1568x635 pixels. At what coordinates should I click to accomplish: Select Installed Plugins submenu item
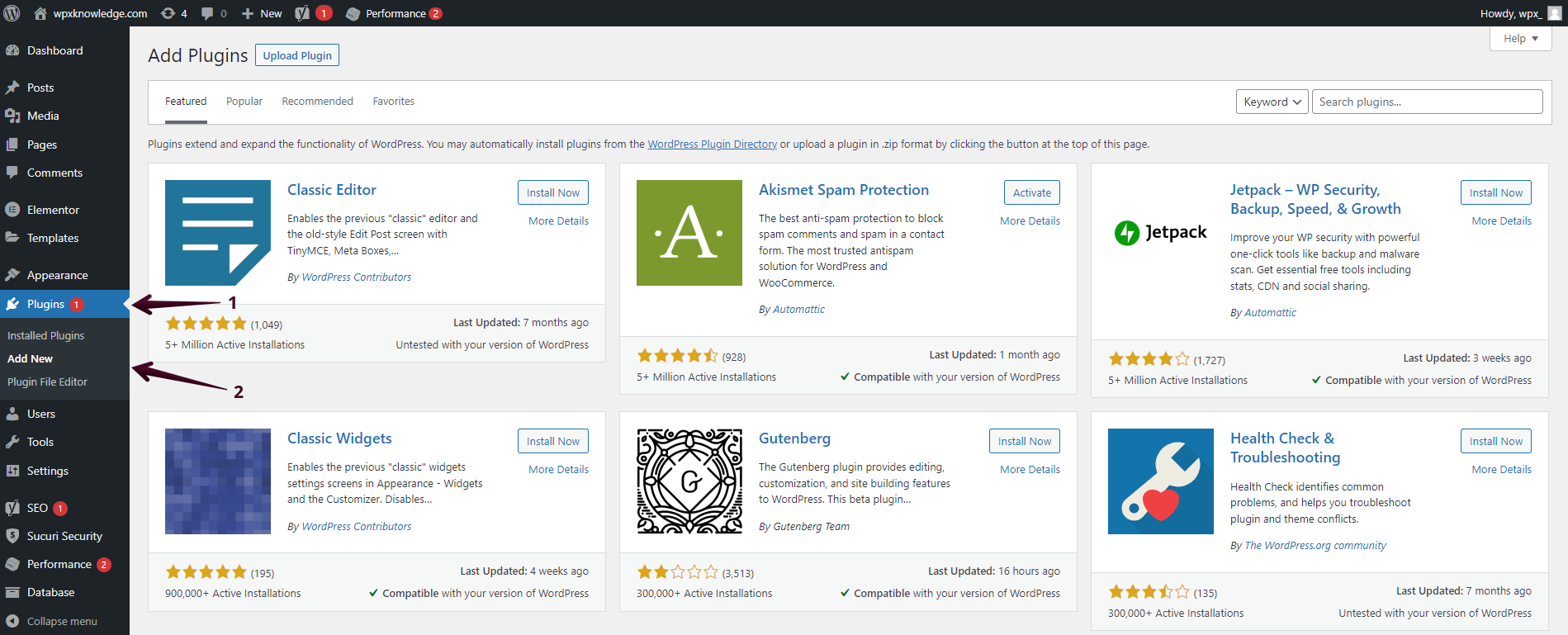tap(46, 335)
